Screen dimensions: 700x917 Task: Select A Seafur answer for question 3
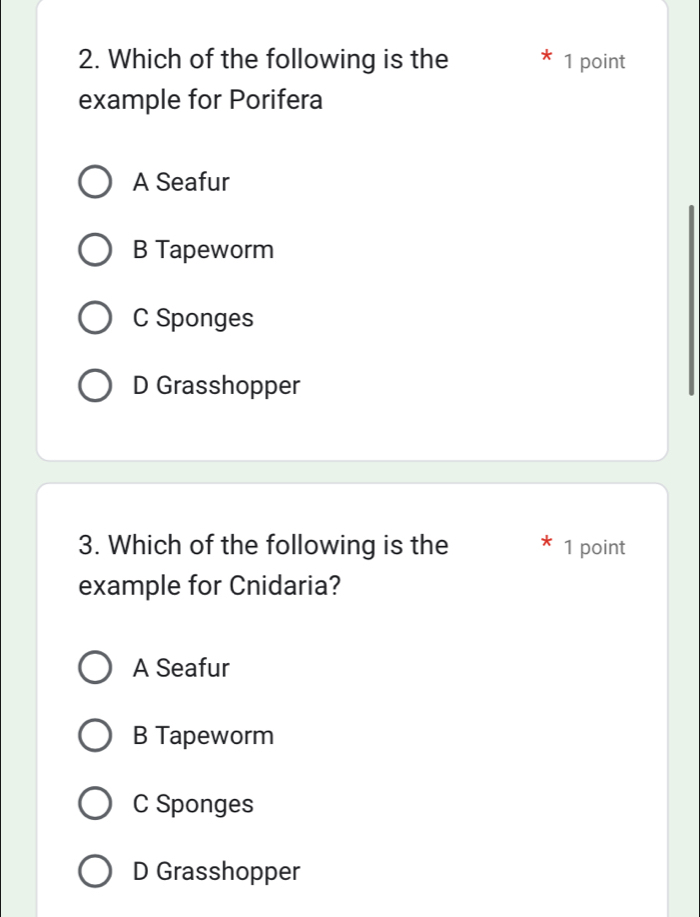coord(95,667)
